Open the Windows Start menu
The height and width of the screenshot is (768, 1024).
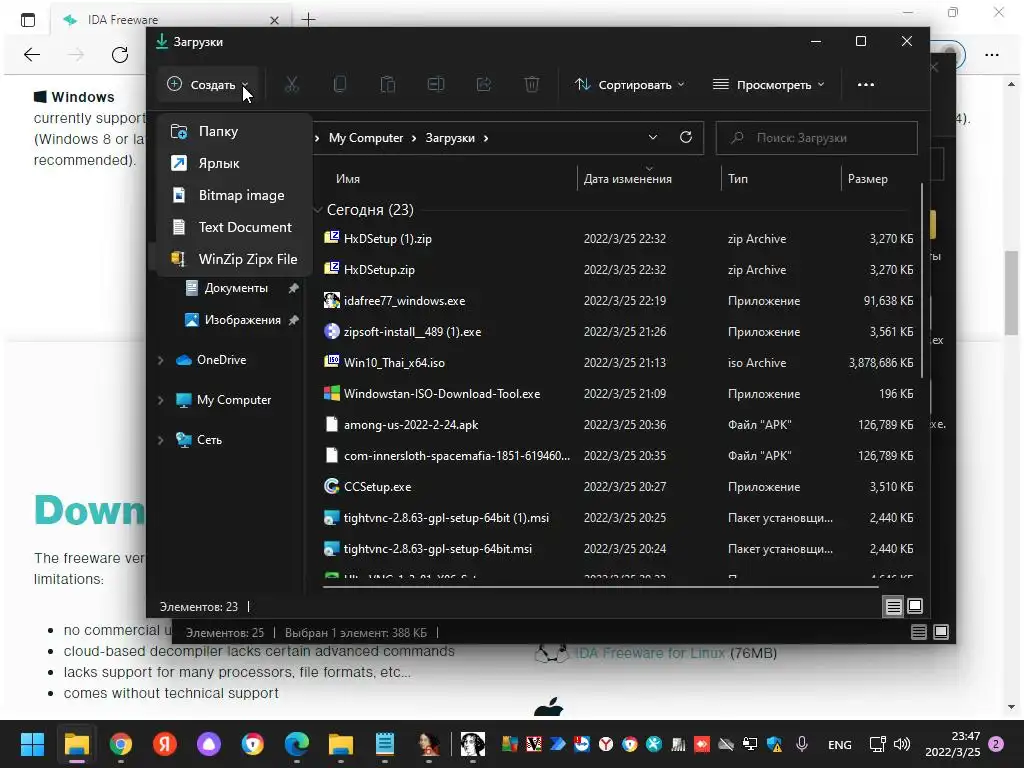[32, 744]
